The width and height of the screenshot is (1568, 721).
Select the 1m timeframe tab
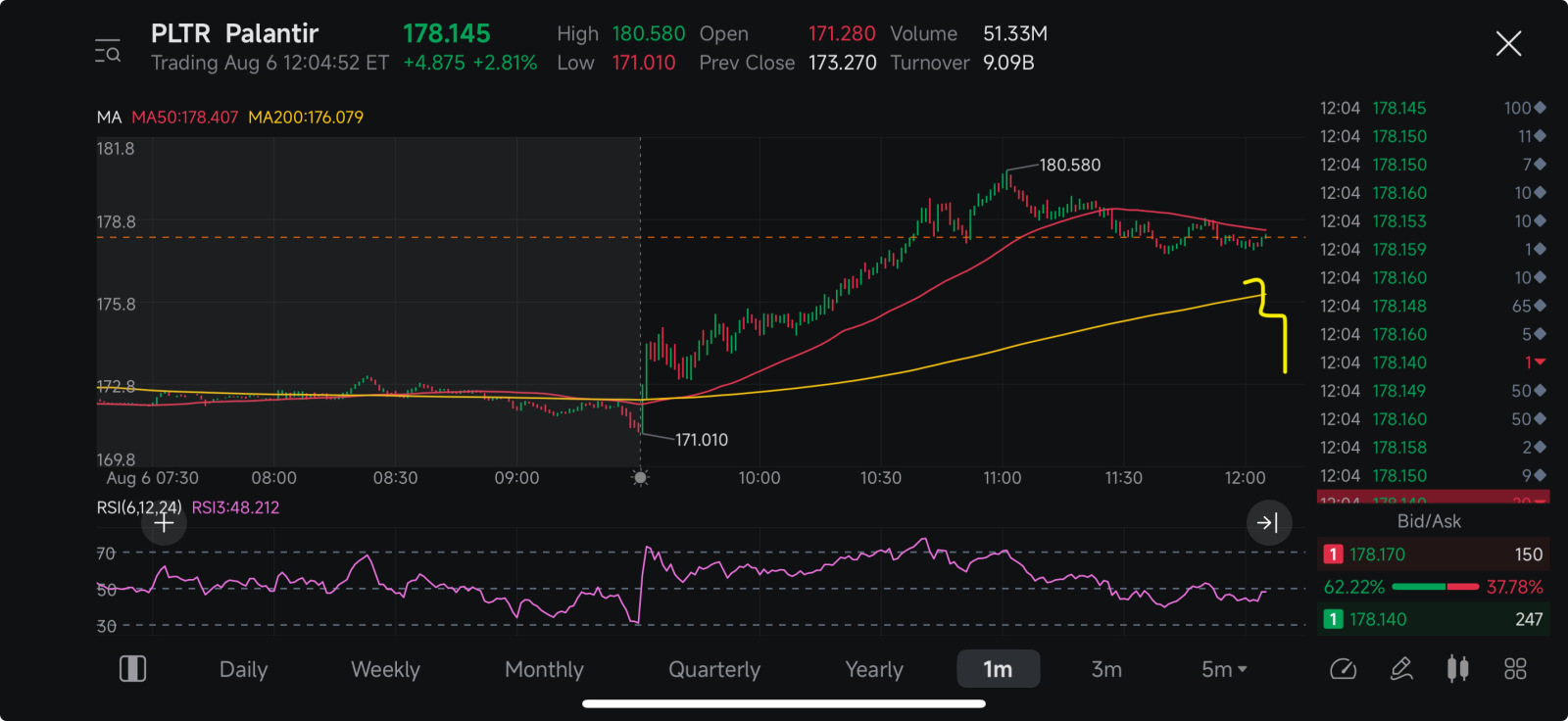tap(998, 669)
